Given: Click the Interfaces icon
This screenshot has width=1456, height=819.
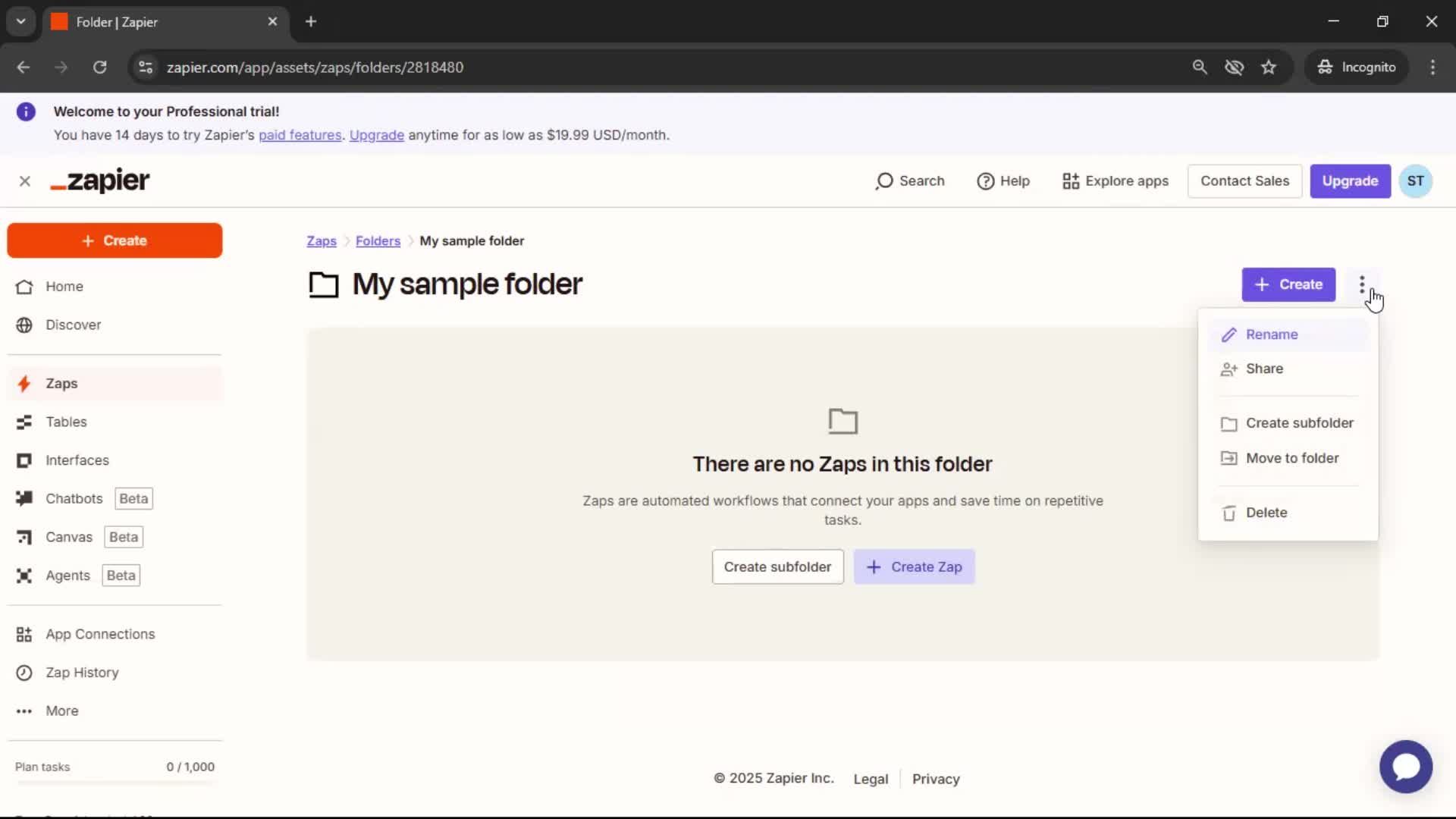Looking at the screenshot, I should pyautogui.click(x=24, y=460).
